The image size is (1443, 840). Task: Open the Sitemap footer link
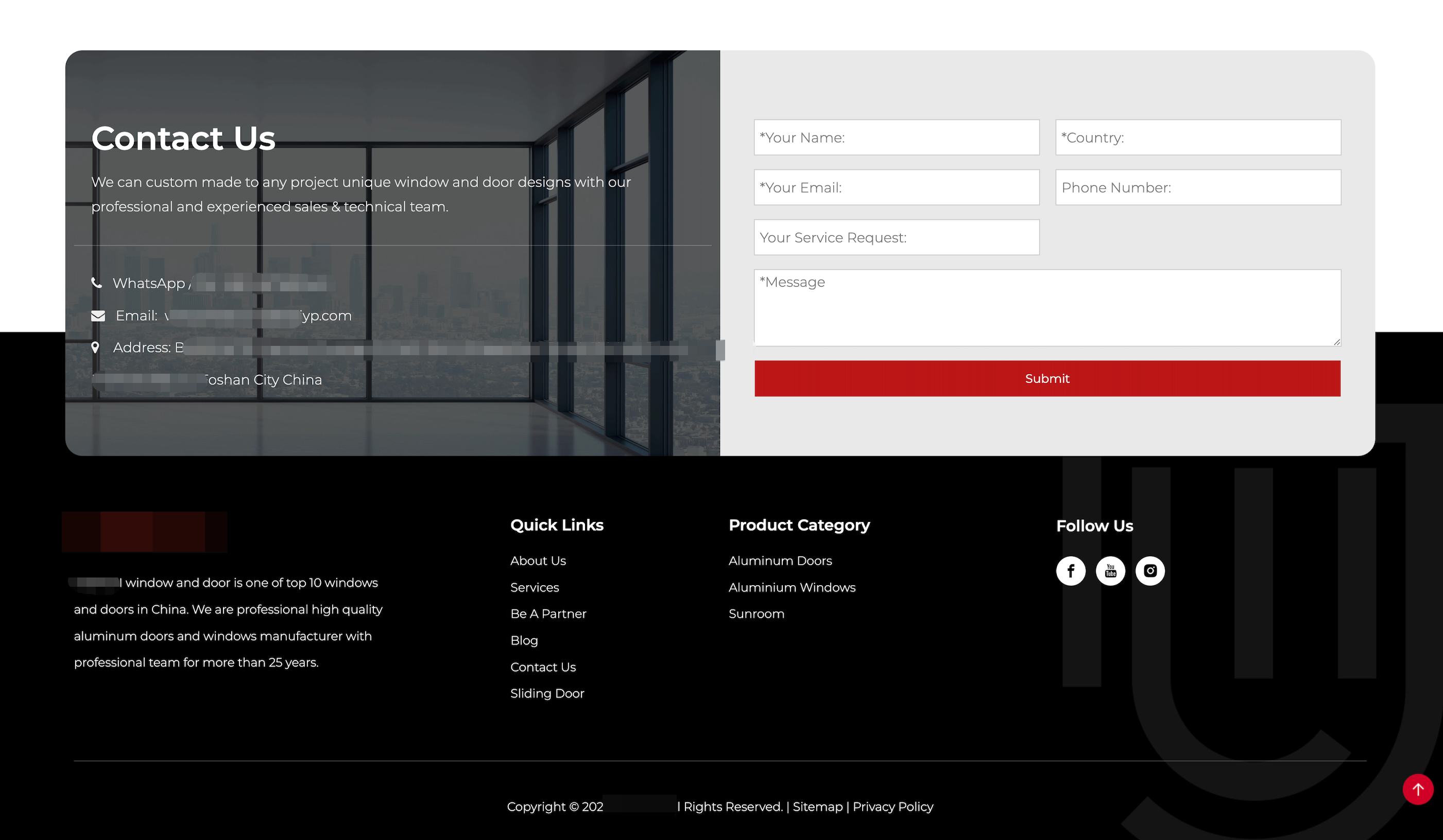[817, 806]
